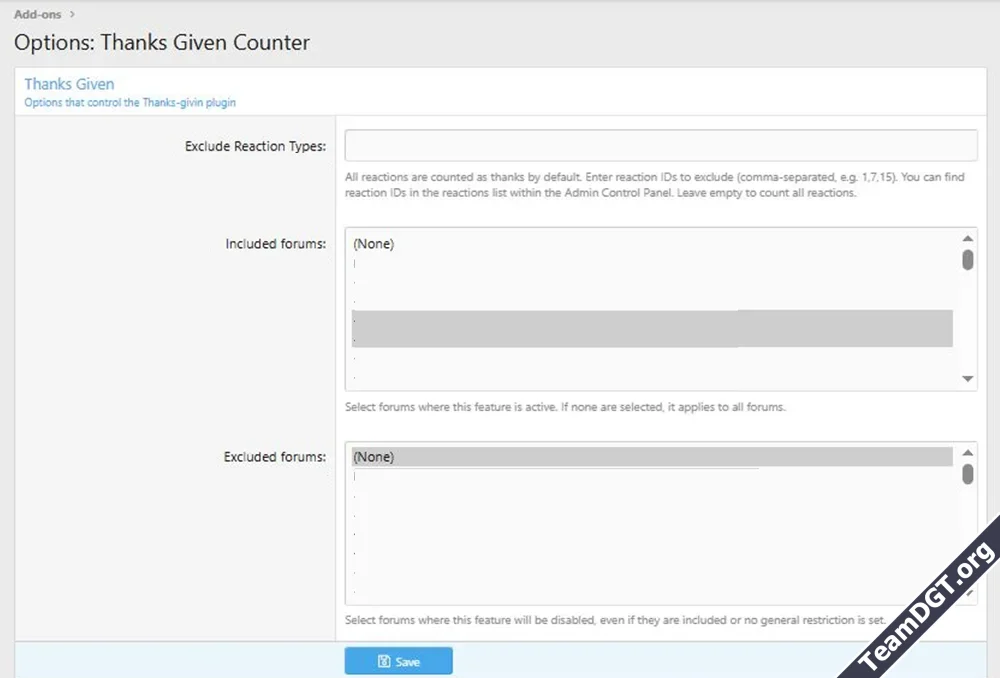
Task: Click the plugin options subtitle under Thanks Given
Action: click(x=130, y=102)
